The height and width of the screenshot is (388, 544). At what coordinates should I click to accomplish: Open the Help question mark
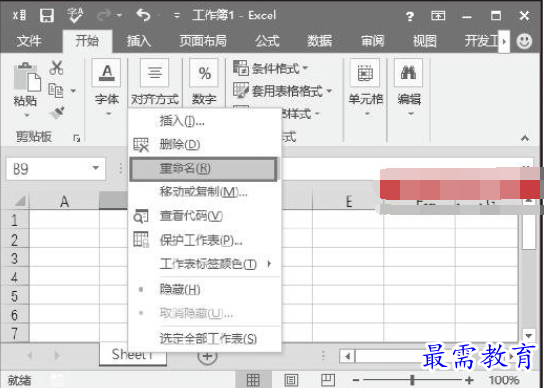pos(410,16)
